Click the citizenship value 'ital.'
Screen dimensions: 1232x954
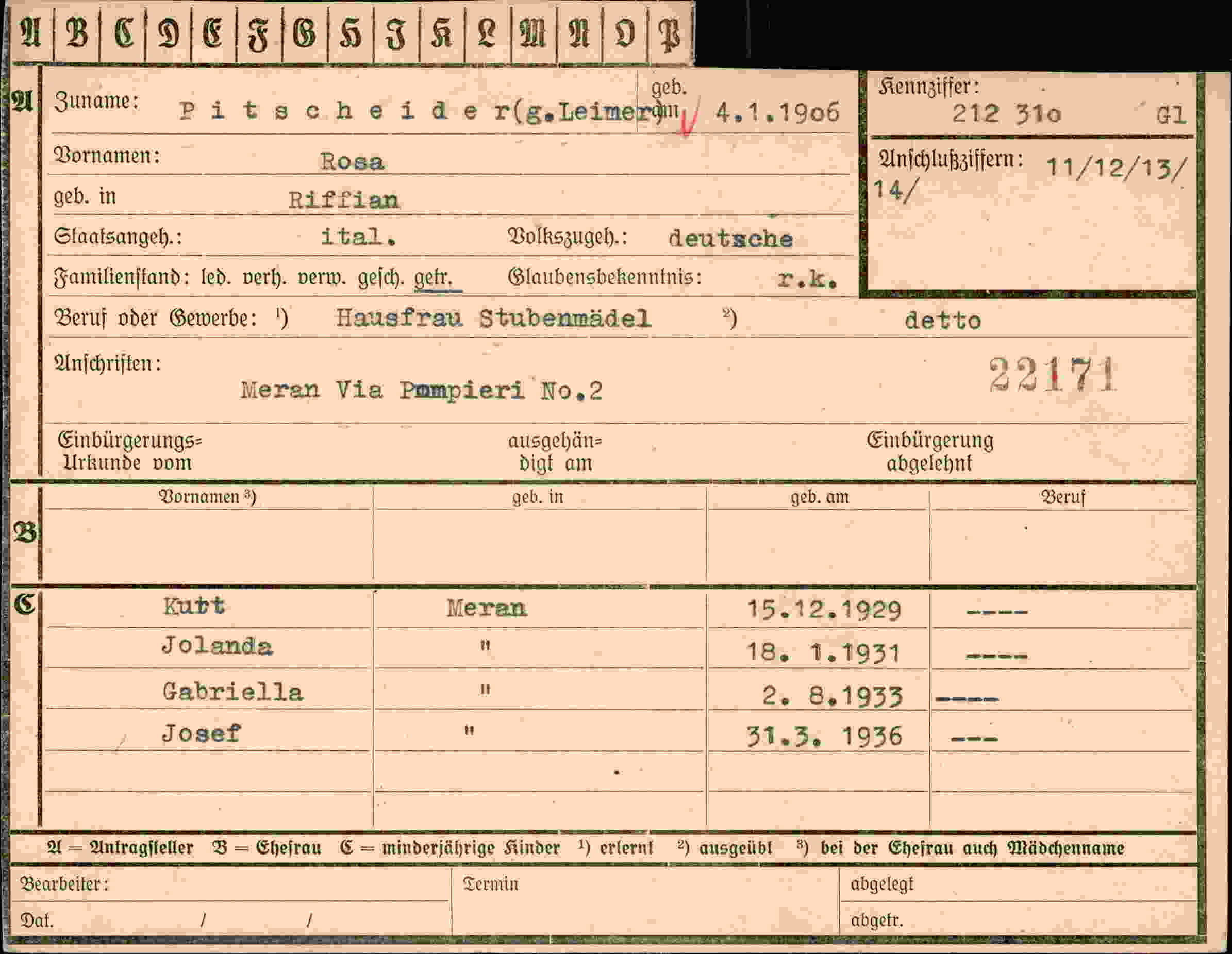(x=358, y=237)
